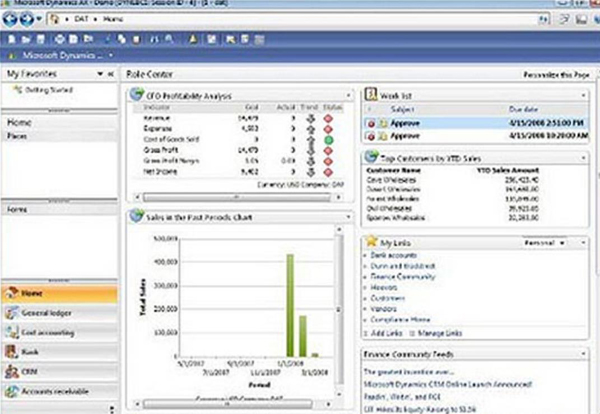Open Finance Community Feeds web part menu
This screenshot has height=414, width=600.
tap(584, 354)
